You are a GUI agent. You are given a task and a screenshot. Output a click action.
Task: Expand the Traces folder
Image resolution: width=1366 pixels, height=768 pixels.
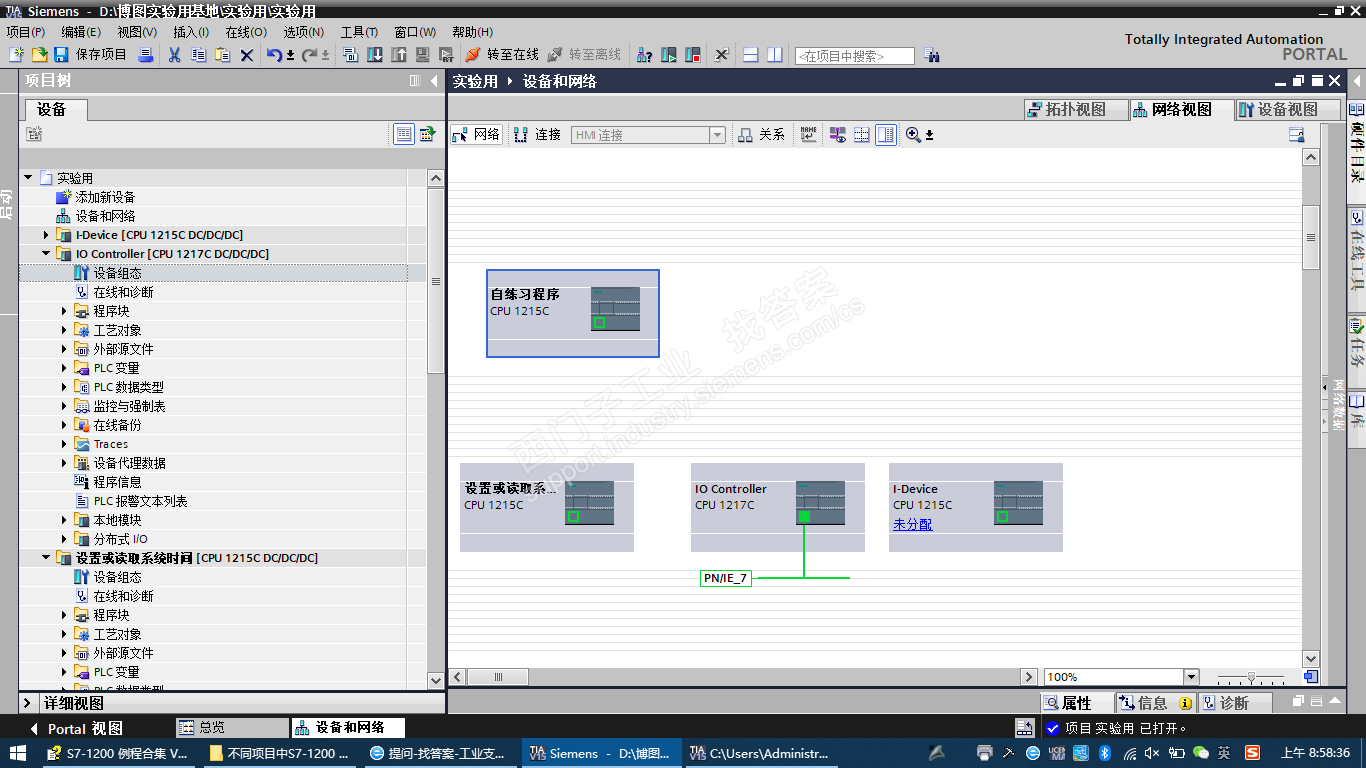(x=65, y=444)
